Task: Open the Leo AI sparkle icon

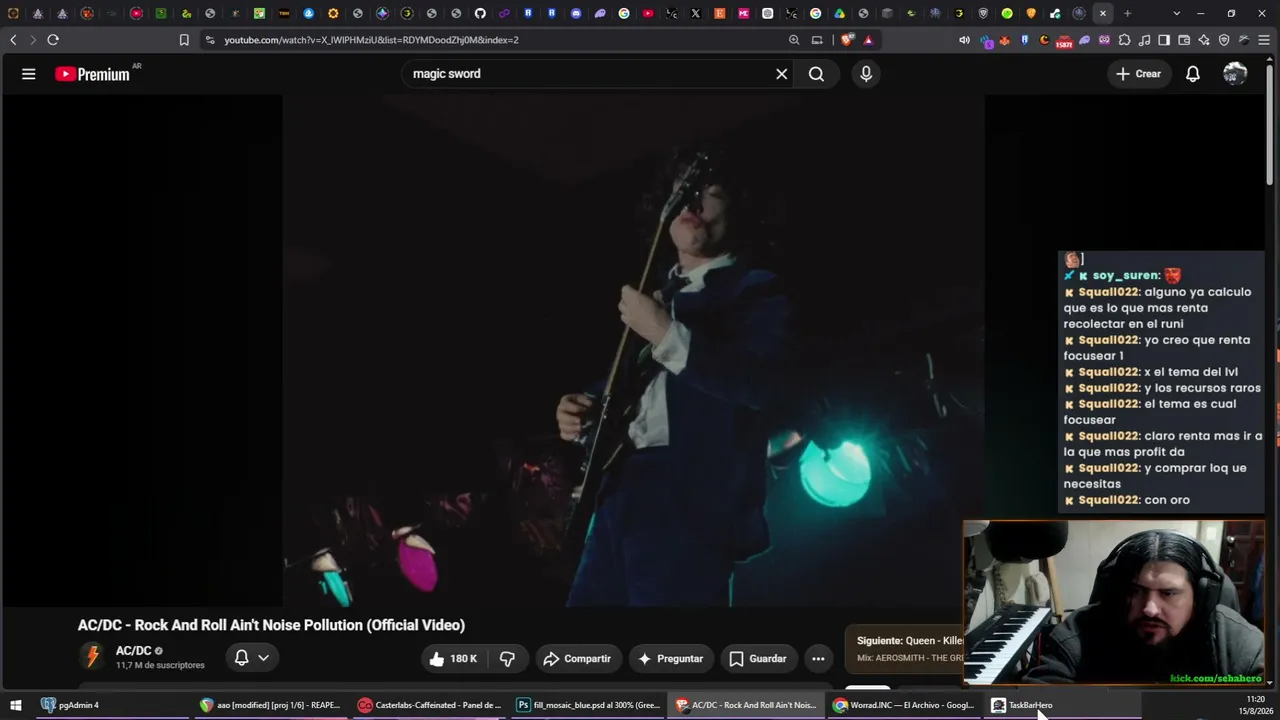Action: point(1204,40)
